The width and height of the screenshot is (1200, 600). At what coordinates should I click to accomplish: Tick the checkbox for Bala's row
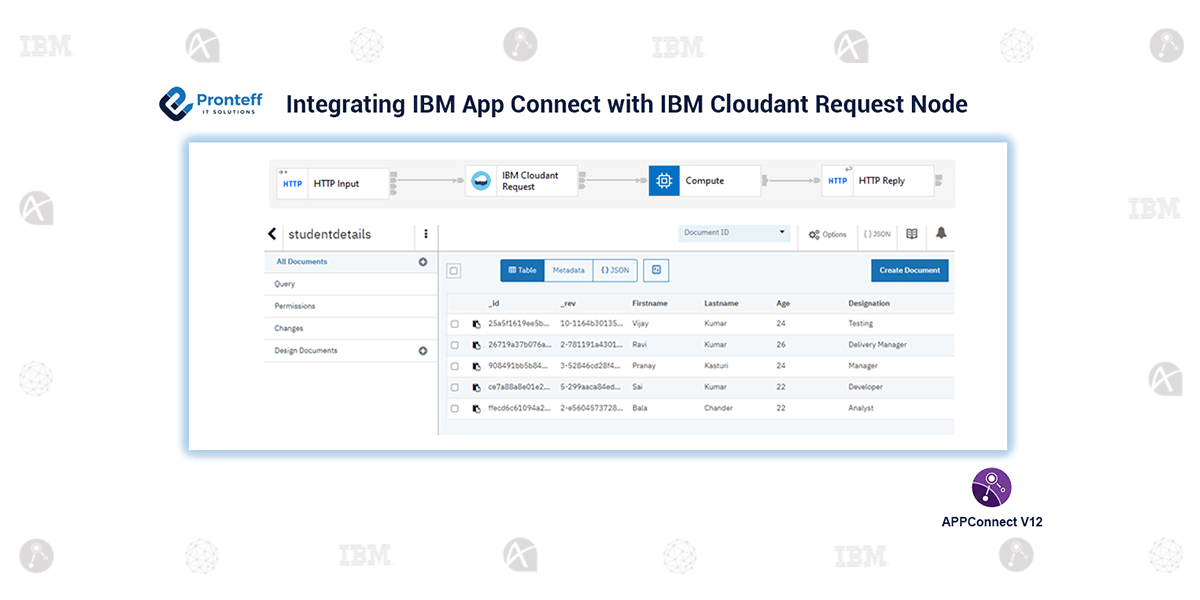pos(454,408)
